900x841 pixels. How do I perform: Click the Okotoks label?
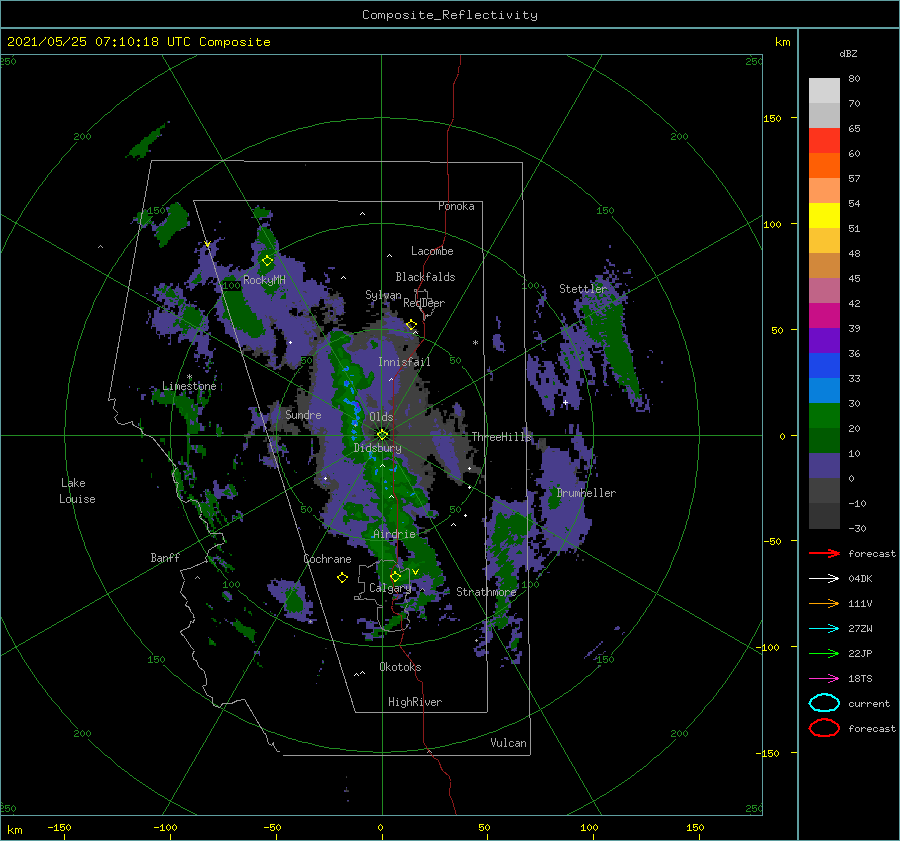click(x=400, y=667)
